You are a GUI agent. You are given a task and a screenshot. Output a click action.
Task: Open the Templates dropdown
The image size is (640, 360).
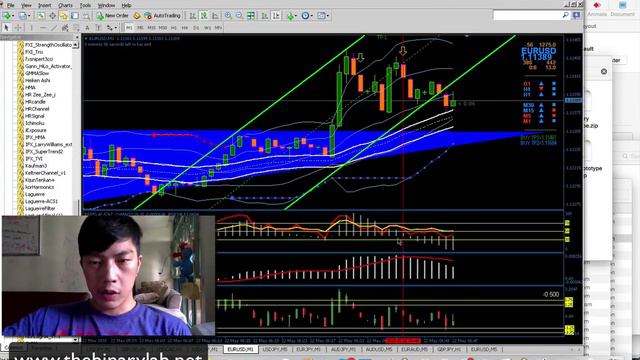tap(323, 16)
